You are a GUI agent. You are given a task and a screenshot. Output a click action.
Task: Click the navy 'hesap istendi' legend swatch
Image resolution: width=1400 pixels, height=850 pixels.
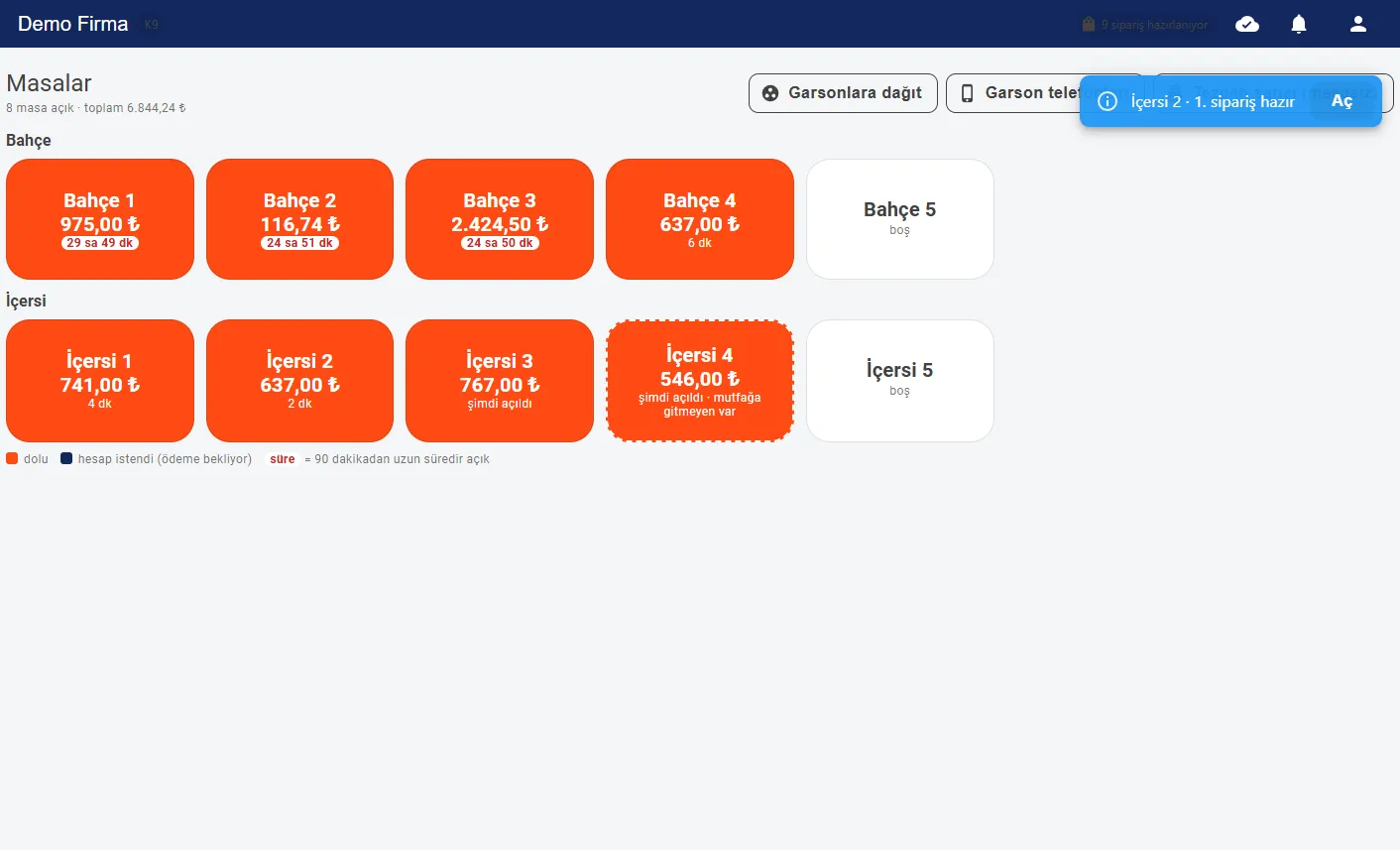(66, 458)
